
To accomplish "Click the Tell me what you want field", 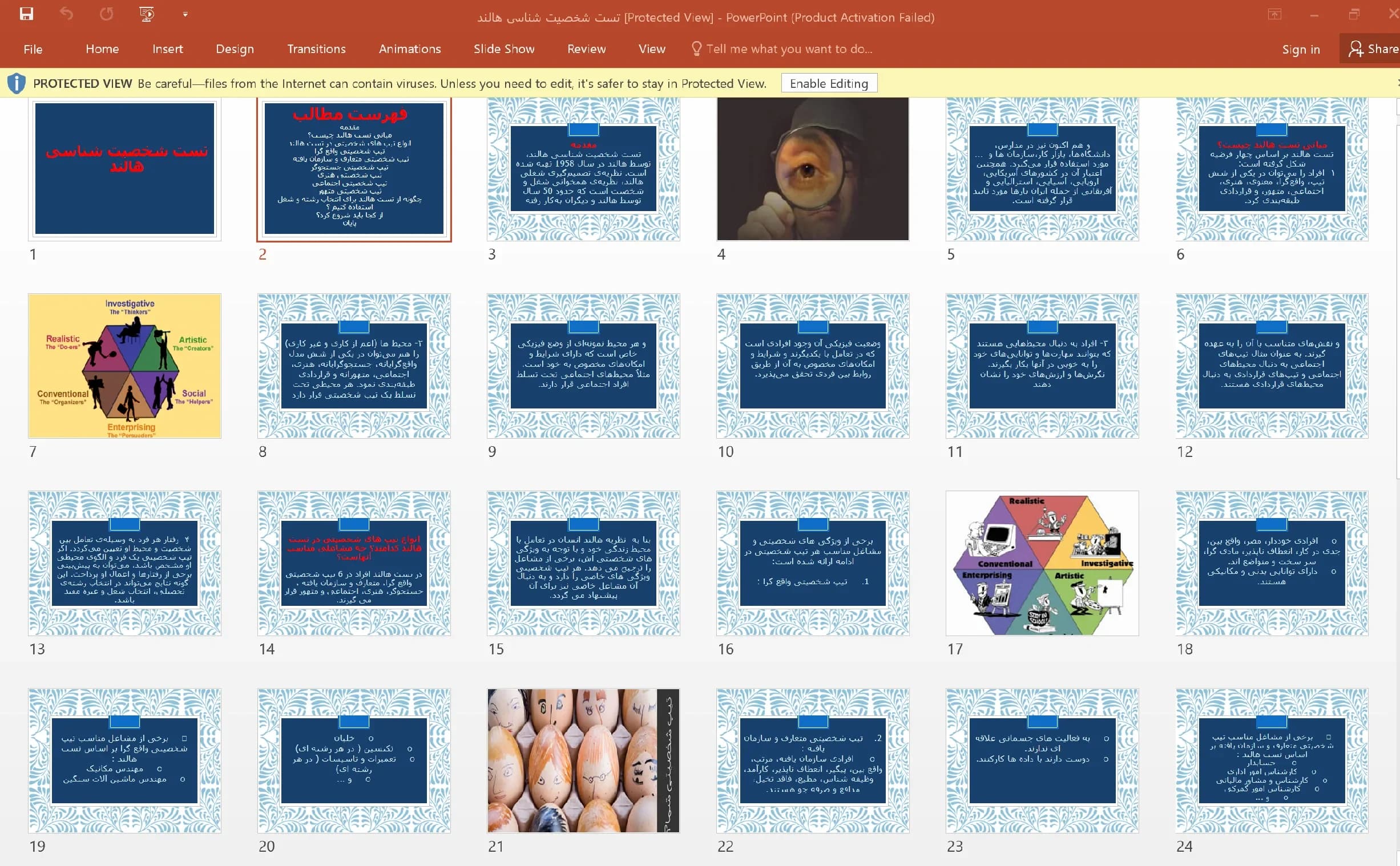I will (789, 49).
